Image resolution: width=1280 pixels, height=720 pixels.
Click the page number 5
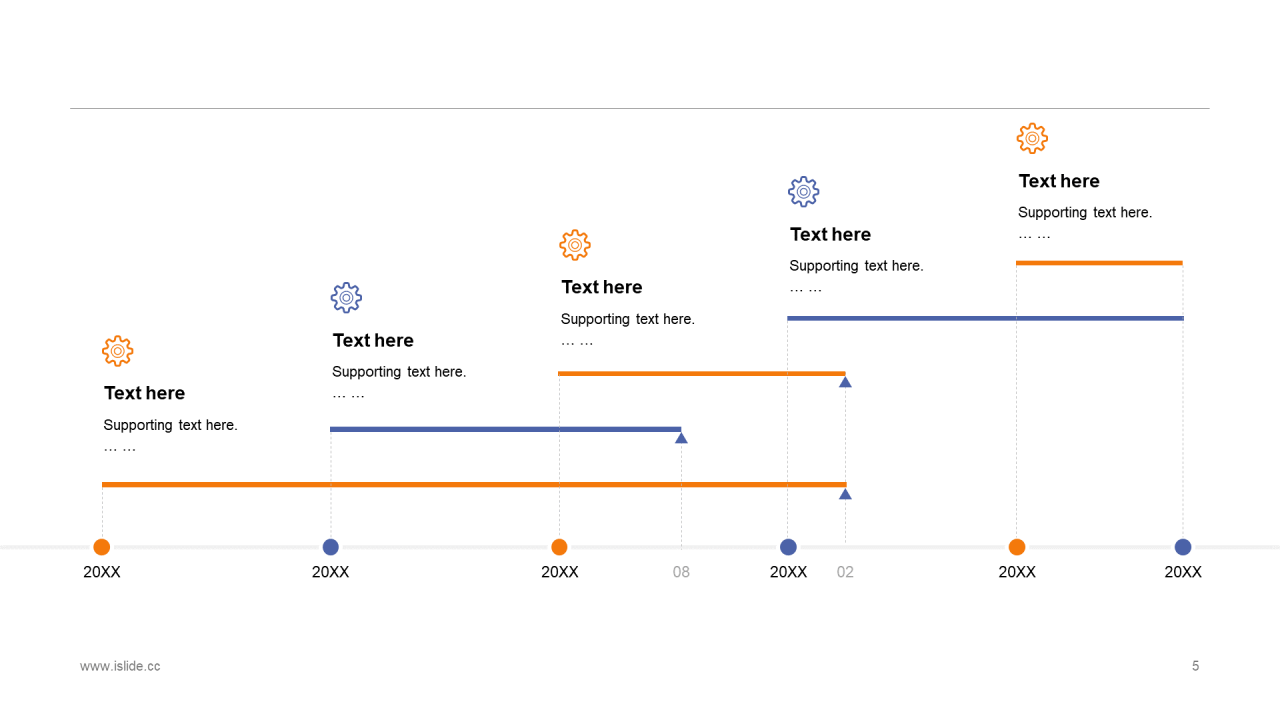pyautogui.click(x=1195, y=666)
